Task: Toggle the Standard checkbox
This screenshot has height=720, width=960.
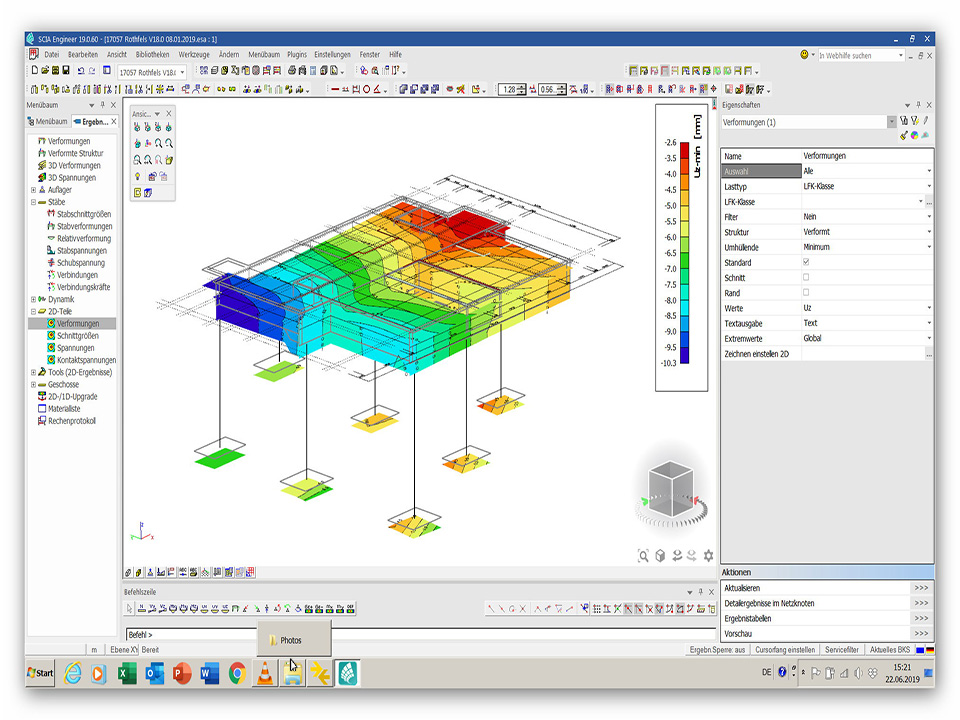Action: [806, 262]
